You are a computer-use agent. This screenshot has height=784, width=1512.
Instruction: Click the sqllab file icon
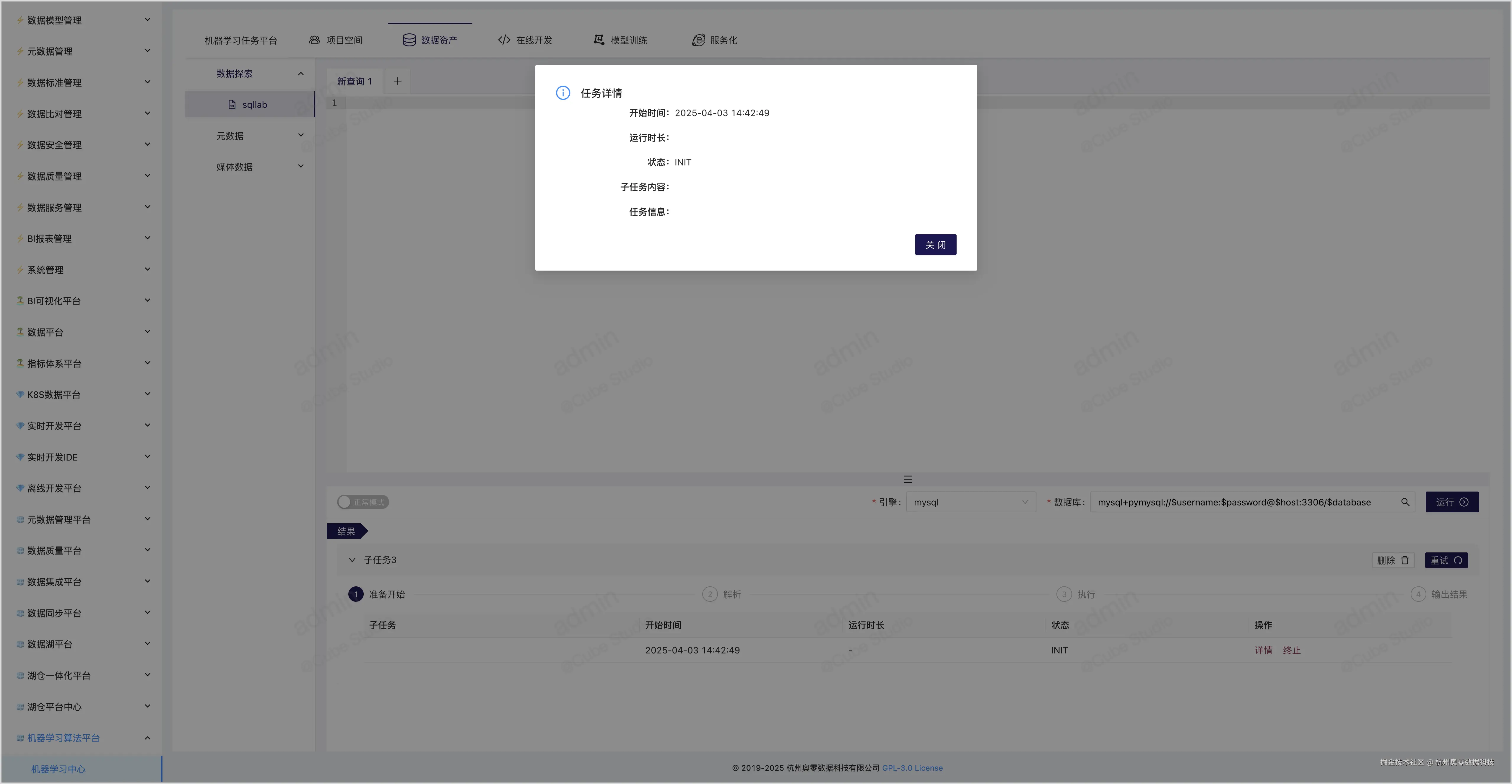(232, 105)
